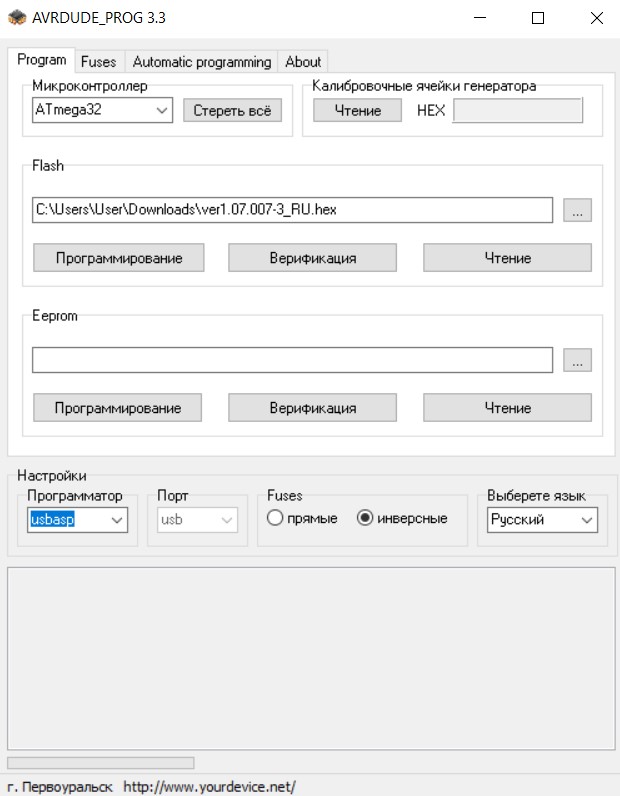Click the progress bar above status line
The width and height of the screenshot is (620, 796).
(100, 764)
